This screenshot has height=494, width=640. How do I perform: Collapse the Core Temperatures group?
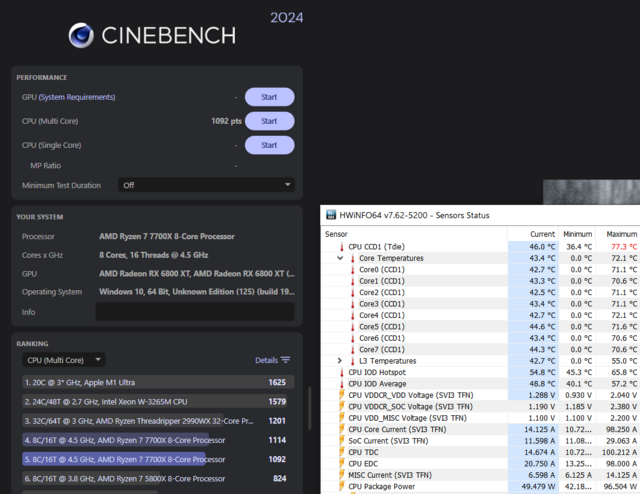(x=340, y=258)
